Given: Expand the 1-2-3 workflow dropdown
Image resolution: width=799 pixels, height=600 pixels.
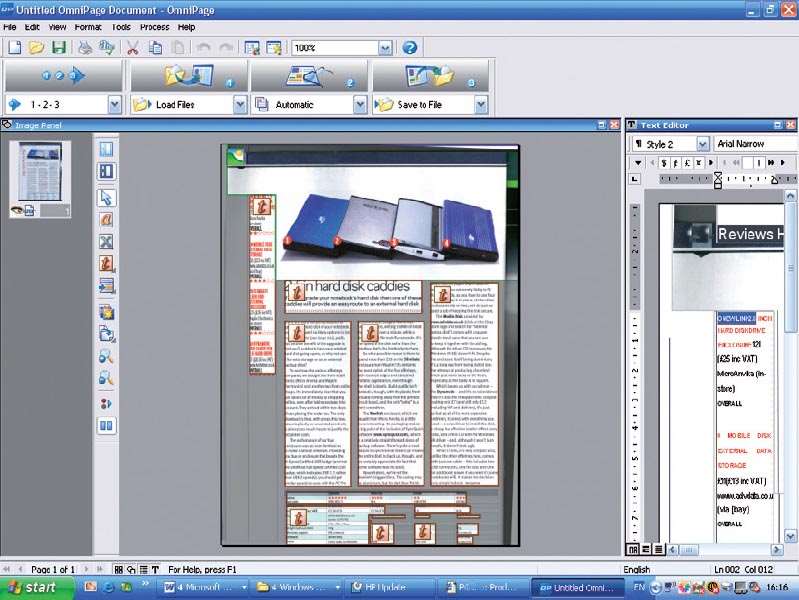Looking at the screenshot, I should click(115, 105).
